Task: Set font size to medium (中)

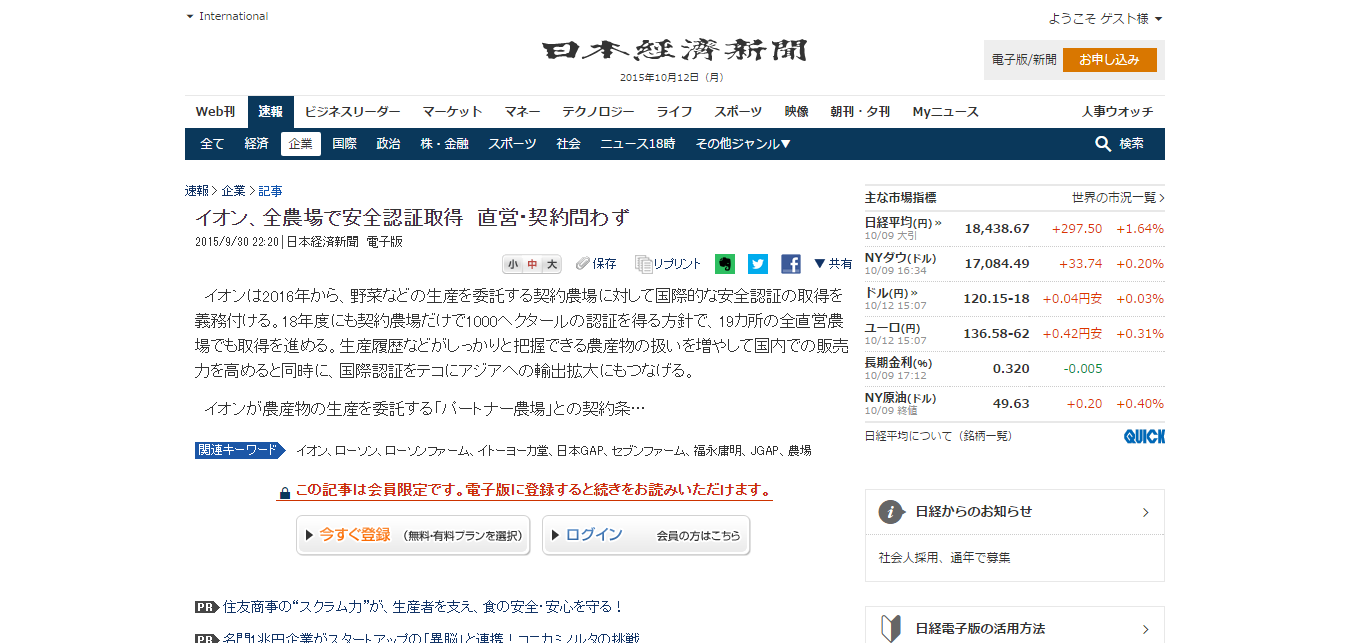Action: pos(532,265)
